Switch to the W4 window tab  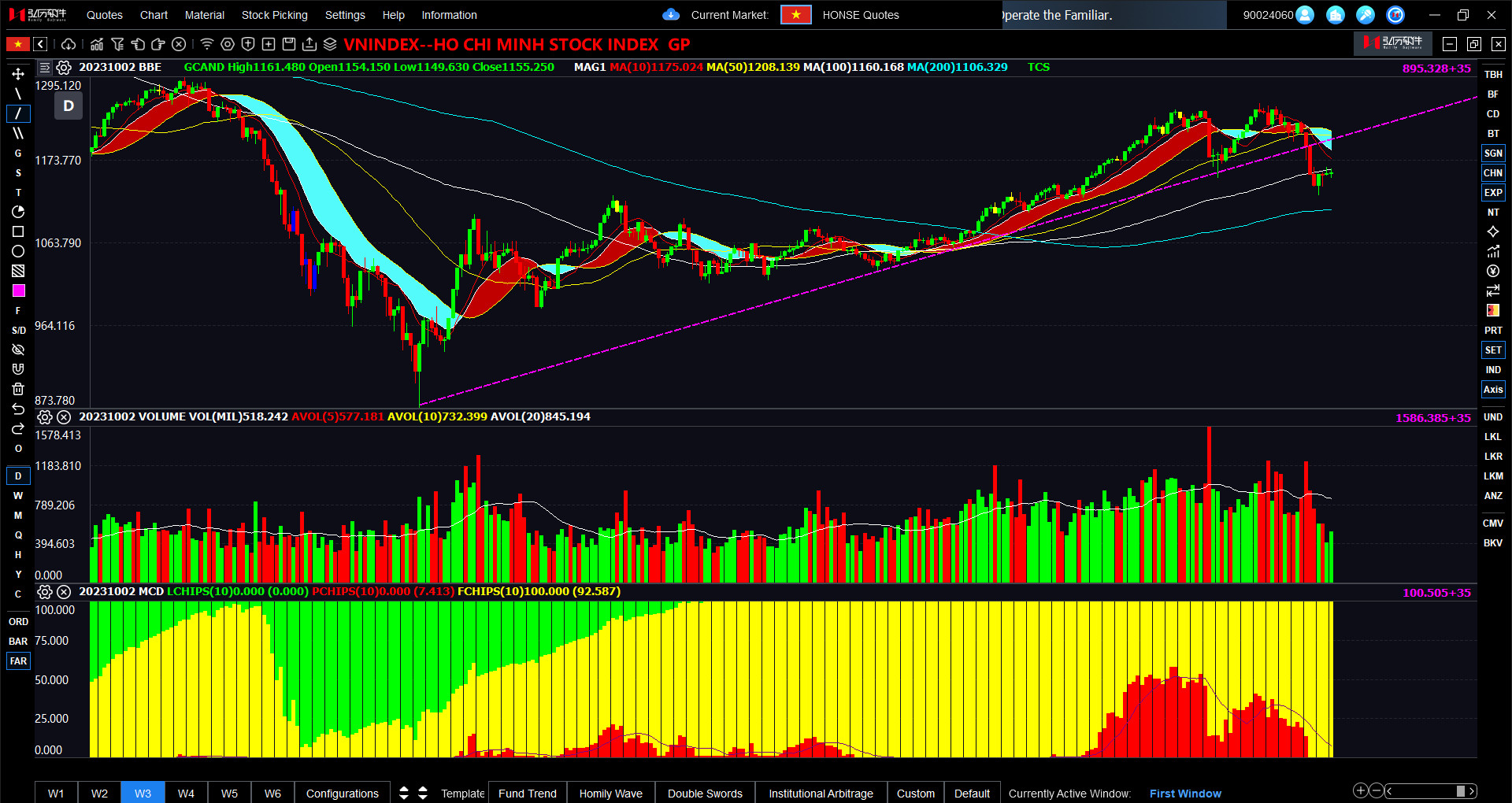coord(186,793)
